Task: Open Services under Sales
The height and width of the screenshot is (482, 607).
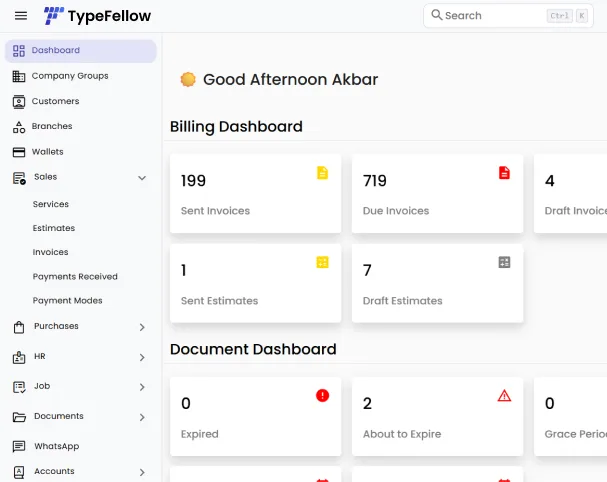Action: pos(51,204)
